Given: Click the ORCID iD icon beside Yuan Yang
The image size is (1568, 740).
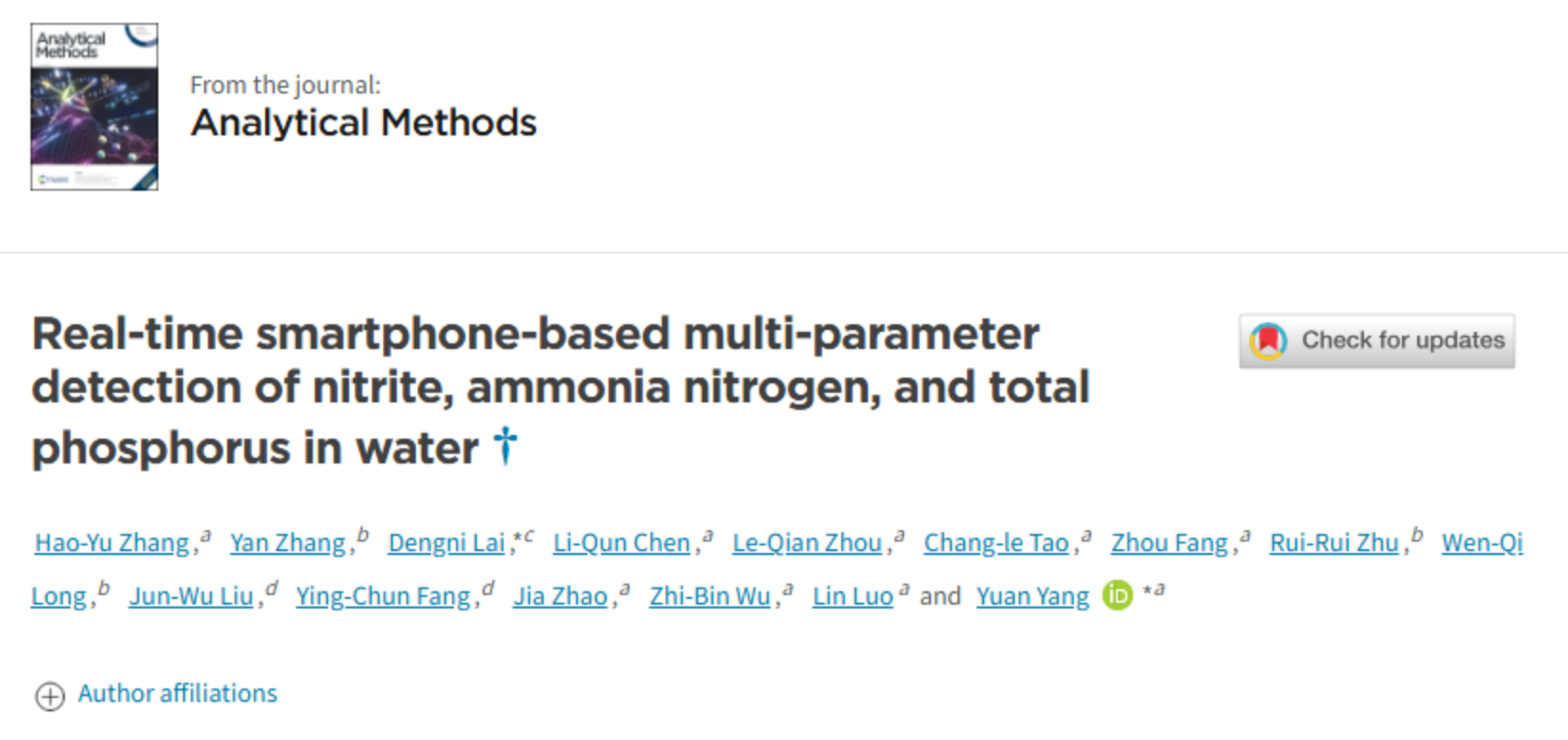Looking at the screenshot, I should coord(1118,595).
